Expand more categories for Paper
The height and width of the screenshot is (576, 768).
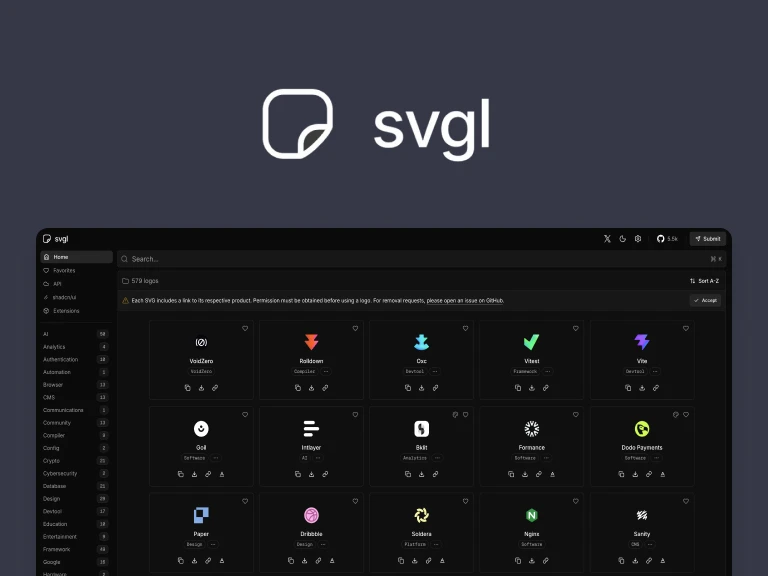pyautogui.click(x=213, y=544)
